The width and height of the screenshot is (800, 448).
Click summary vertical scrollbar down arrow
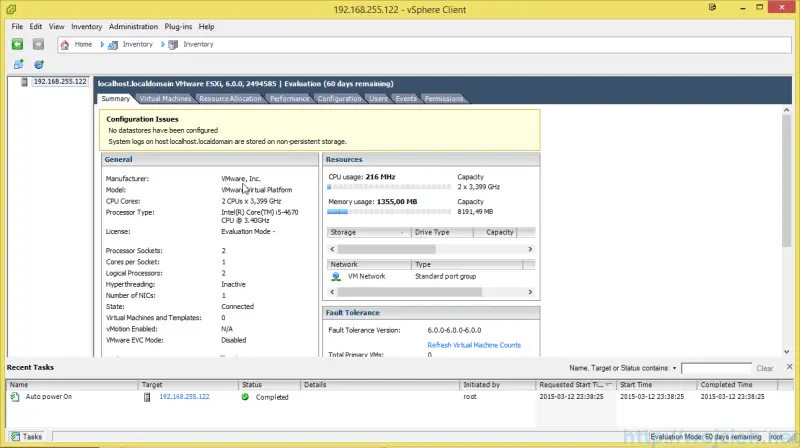pos(786,352)
